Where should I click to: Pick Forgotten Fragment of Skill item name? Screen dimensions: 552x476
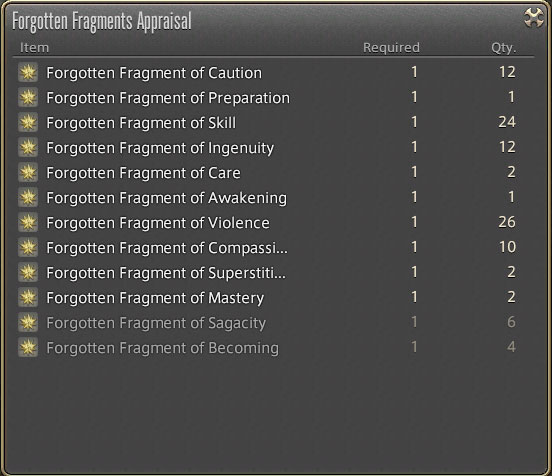pos(141,123)
